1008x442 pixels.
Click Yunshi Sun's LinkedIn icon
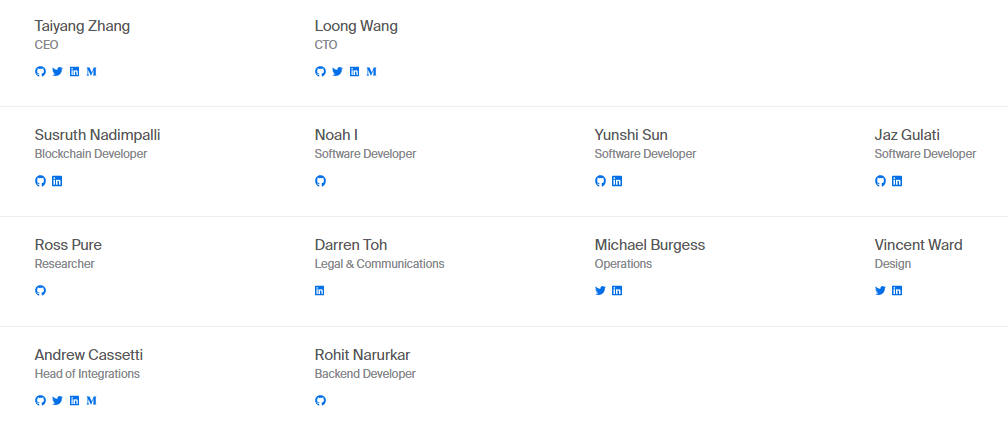tap(617, 181)
